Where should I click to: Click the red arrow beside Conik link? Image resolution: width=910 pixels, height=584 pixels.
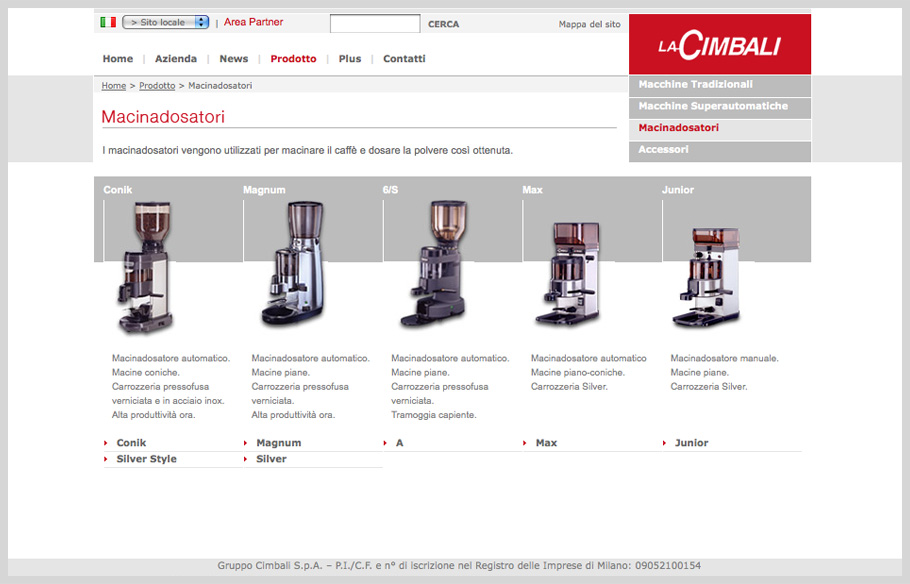106,443
